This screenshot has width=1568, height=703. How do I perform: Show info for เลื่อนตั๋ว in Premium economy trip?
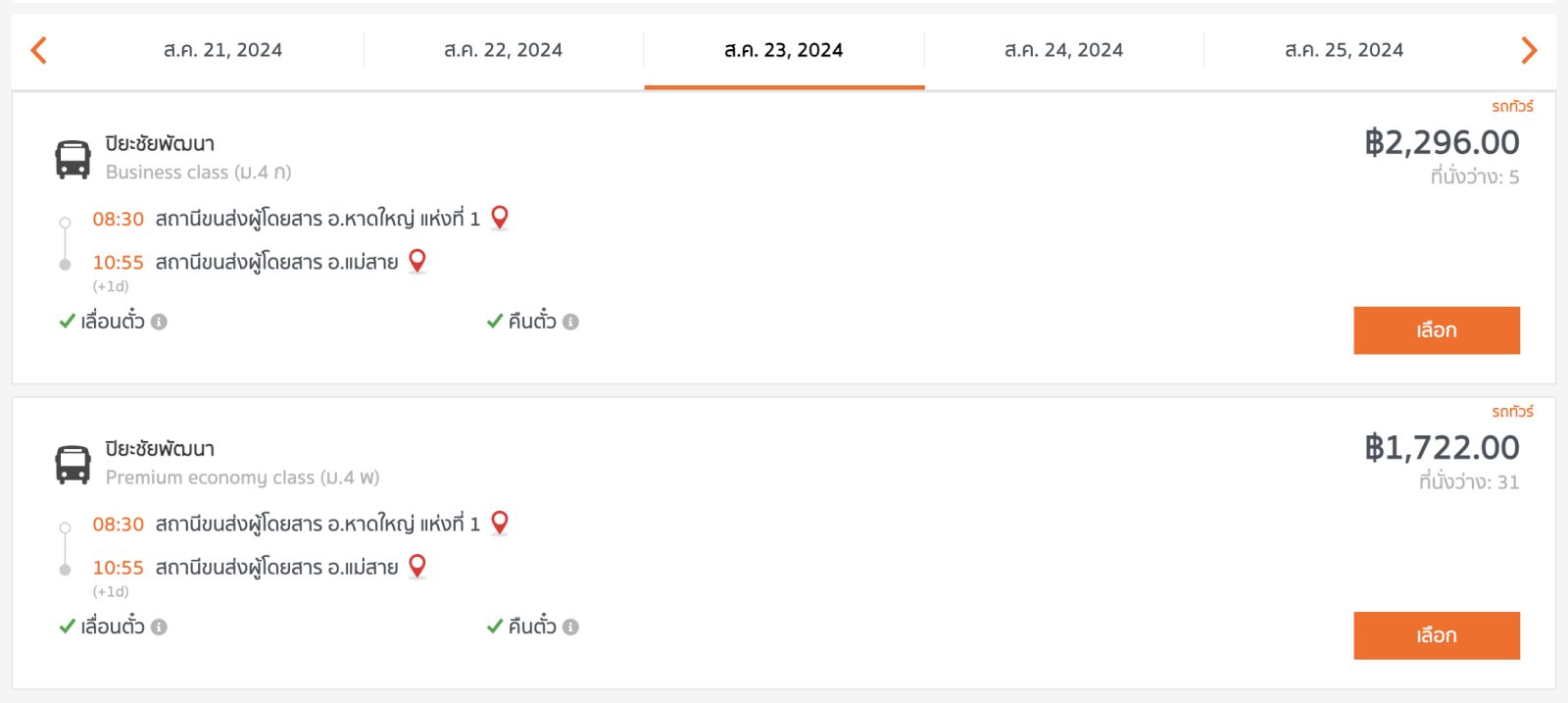[159, 627]
